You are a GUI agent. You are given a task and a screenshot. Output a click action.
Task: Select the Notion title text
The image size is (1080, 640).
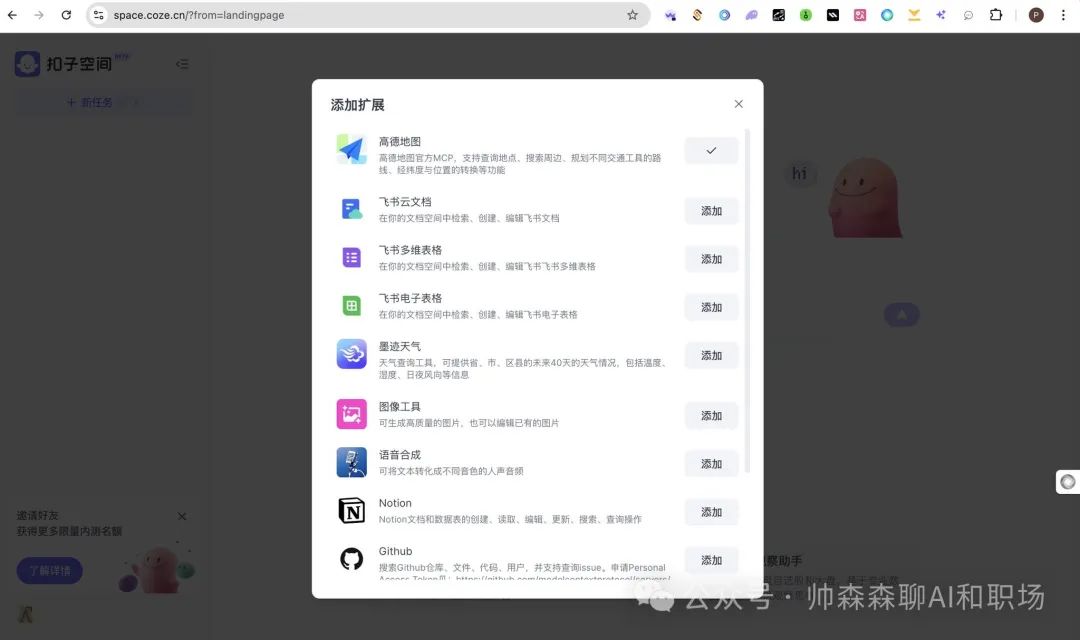click(x=395, y=503)
